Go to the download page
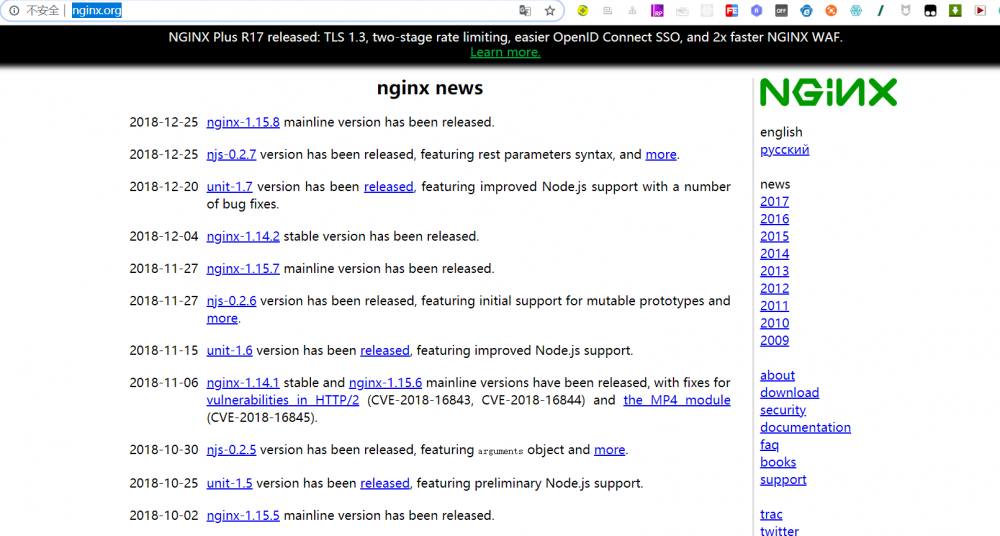The image size is (1000, 536). (790, 393)
